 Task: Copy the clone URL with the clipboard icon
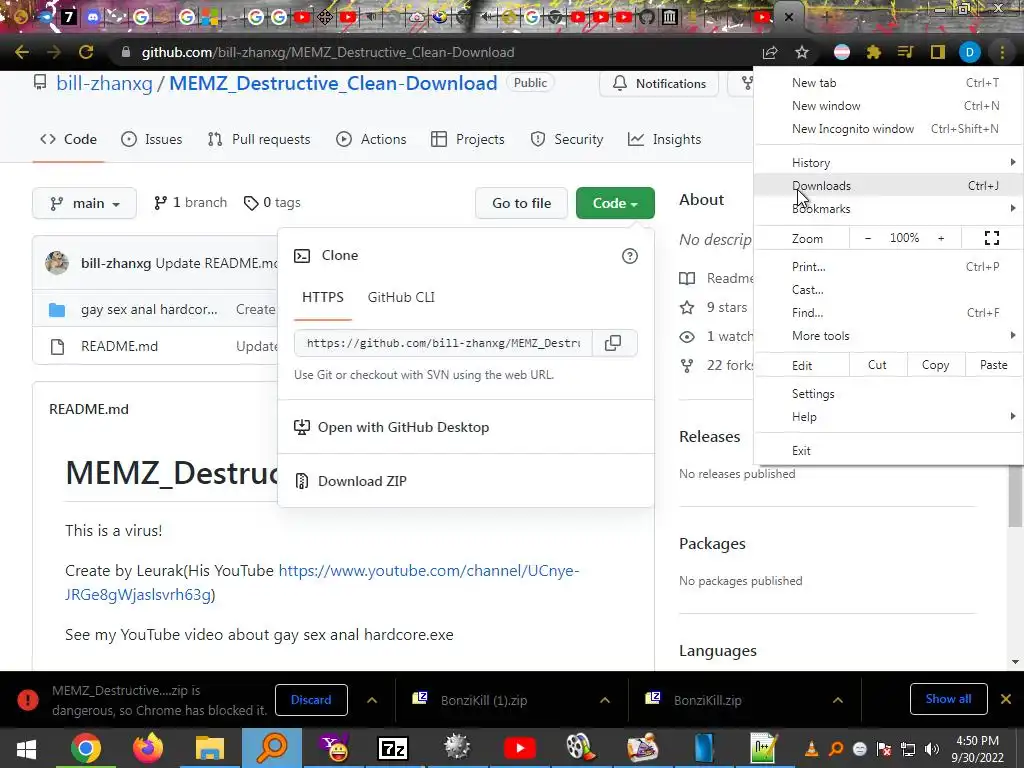tap(613, 343)
